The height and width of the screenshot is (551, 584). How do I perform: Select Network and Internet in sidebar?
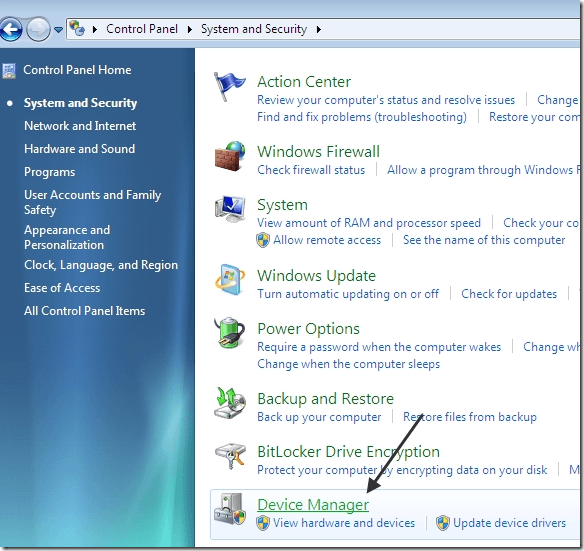80,126
